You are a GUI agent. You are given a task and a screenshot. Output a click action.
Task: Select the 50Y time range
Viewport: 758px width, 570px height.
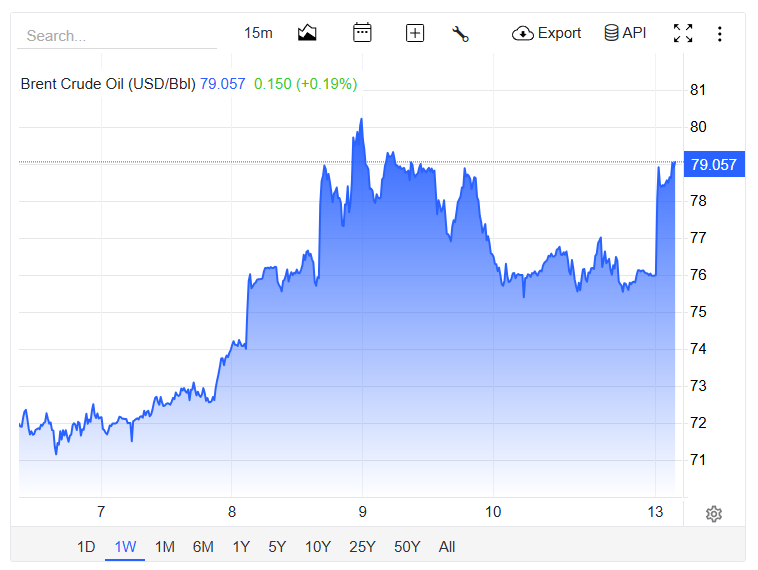click(x=407, y=547)
